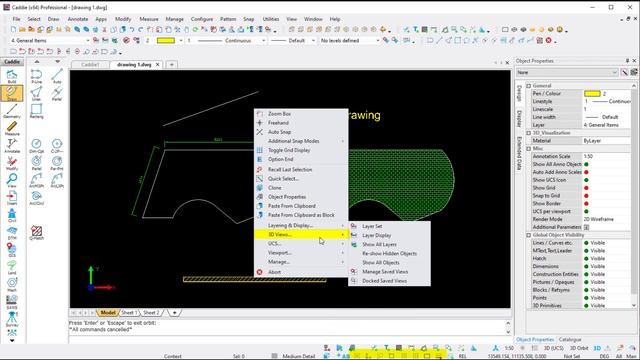This screenshot has height=360, width=640.
Task: Toggle Show All Anno Objects indicator
Action: pyautogui.click(x=586, y=164)
